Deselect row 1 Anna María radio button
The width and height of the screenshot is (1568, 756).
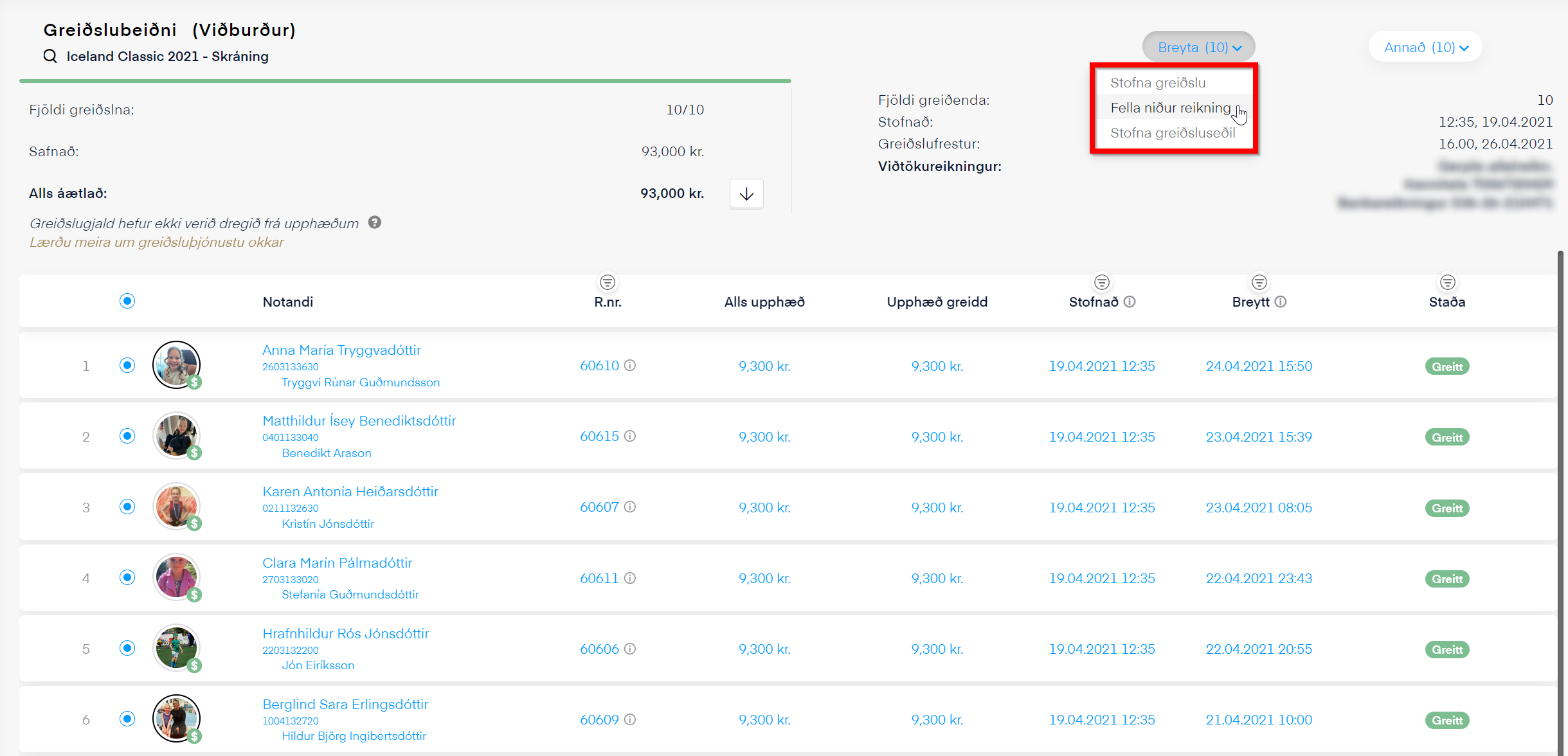(x=127, y=365)
